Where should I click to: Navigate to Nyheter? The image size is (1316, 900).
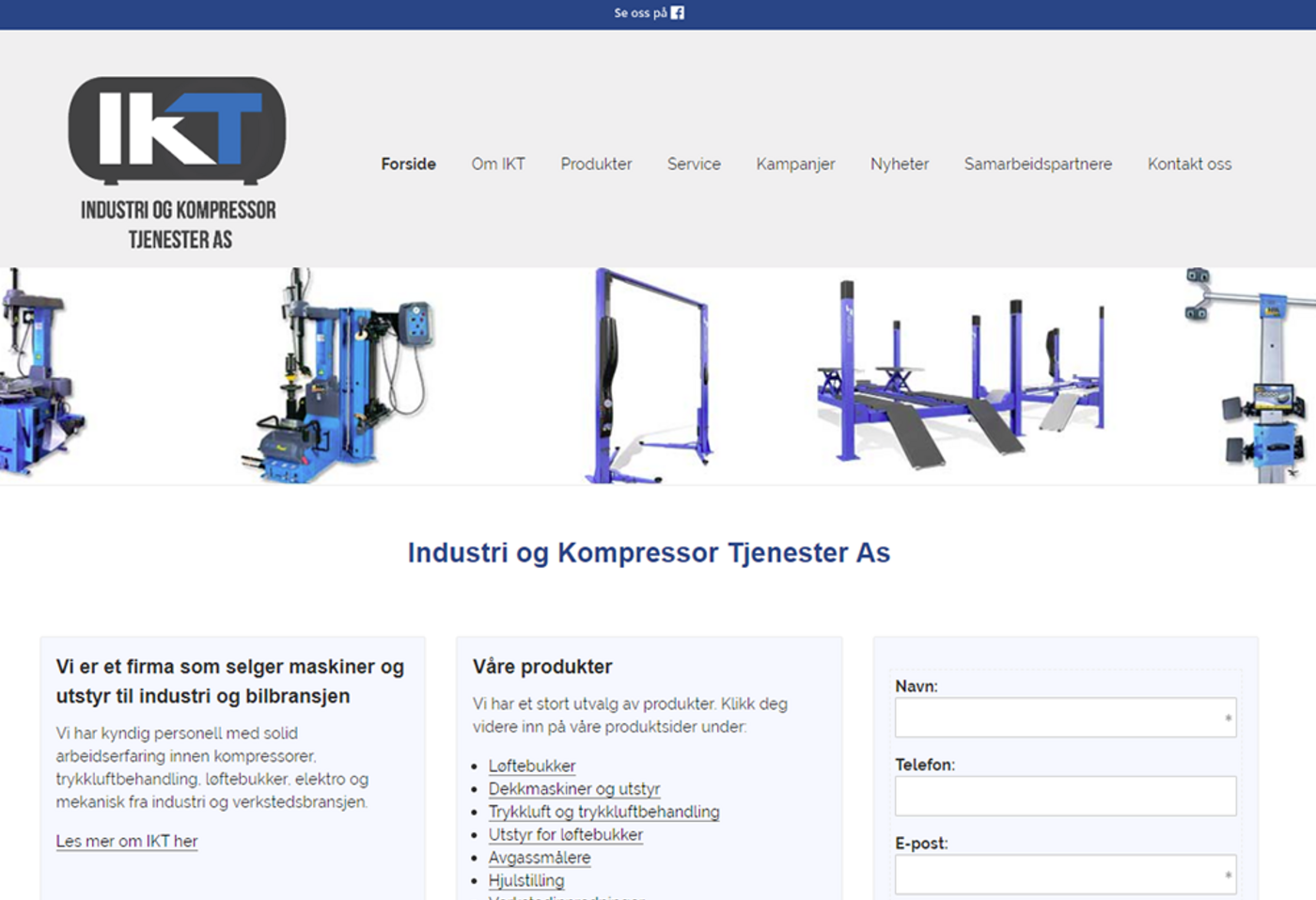pyautogui.click(x=899, y=164)
